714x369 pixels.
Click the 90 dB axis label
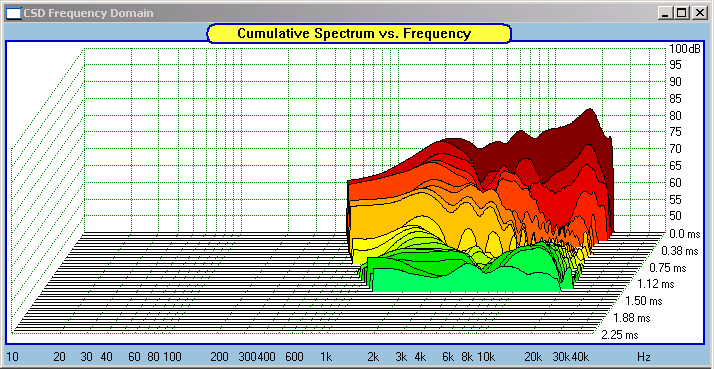click(675, 82)
